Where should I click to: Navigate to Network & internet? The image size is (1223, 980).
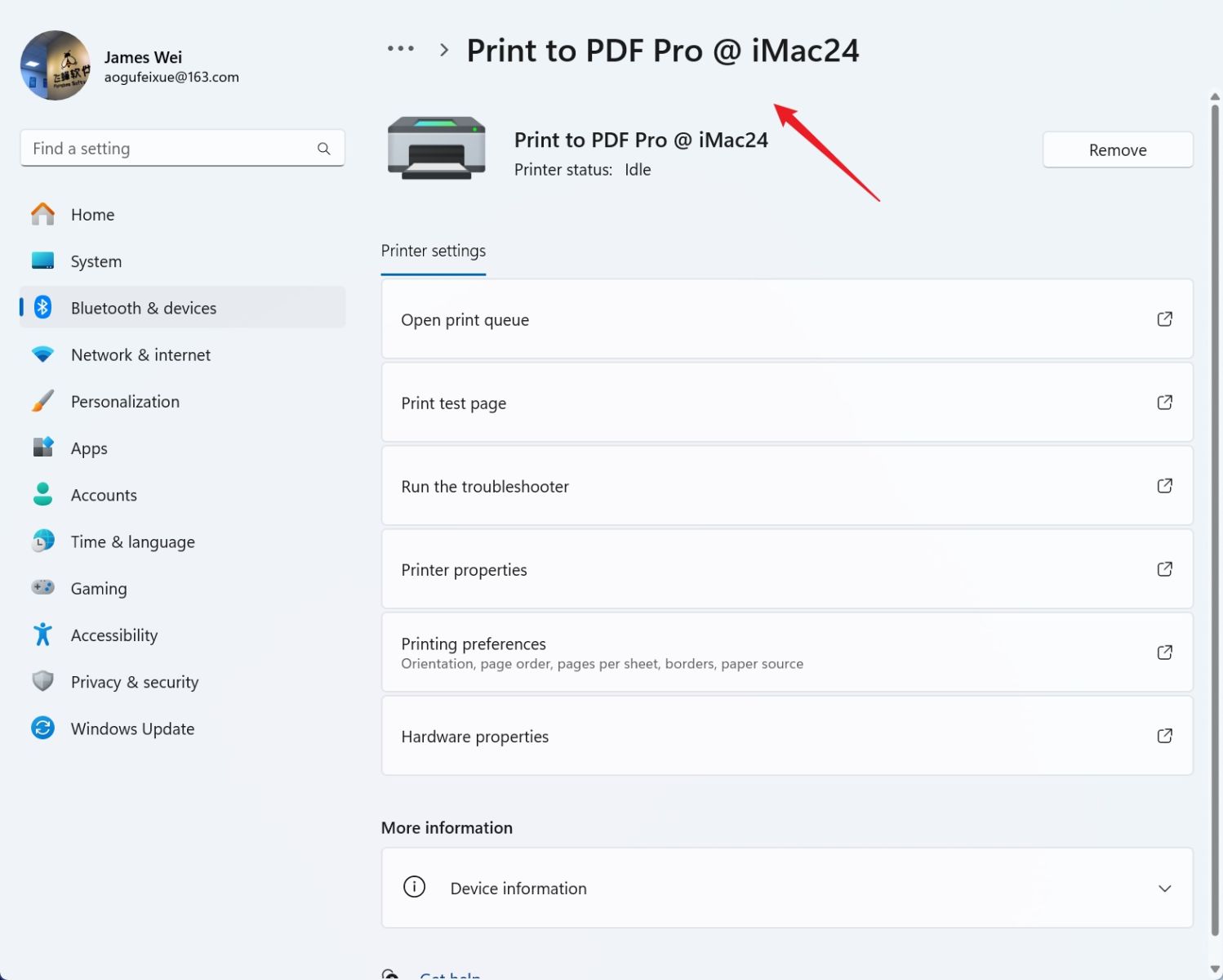(x=182, y=354)
